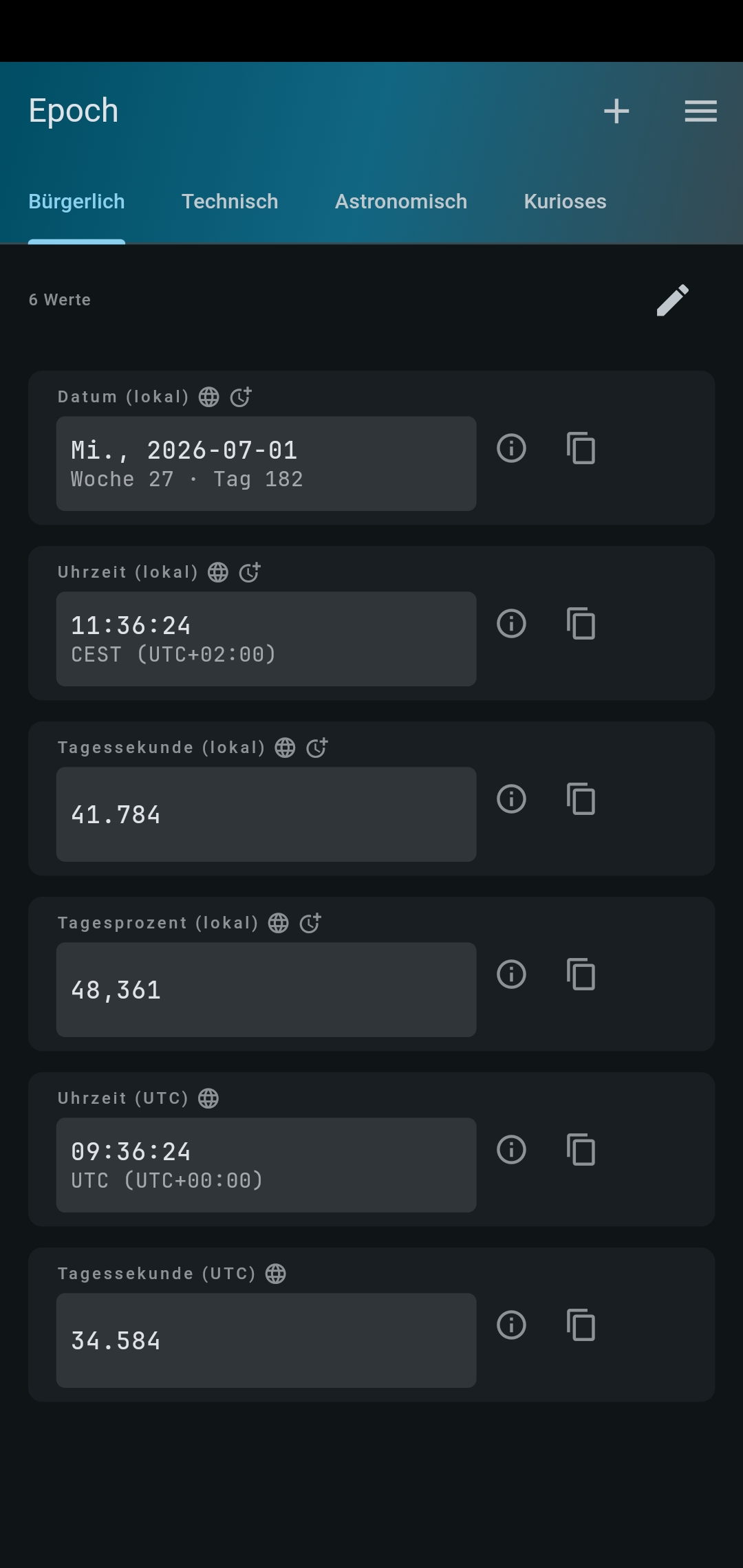Tap the 11:36:24 CEST time field
The width and height of the screenshot is (743, 1568).
point(266,639)
